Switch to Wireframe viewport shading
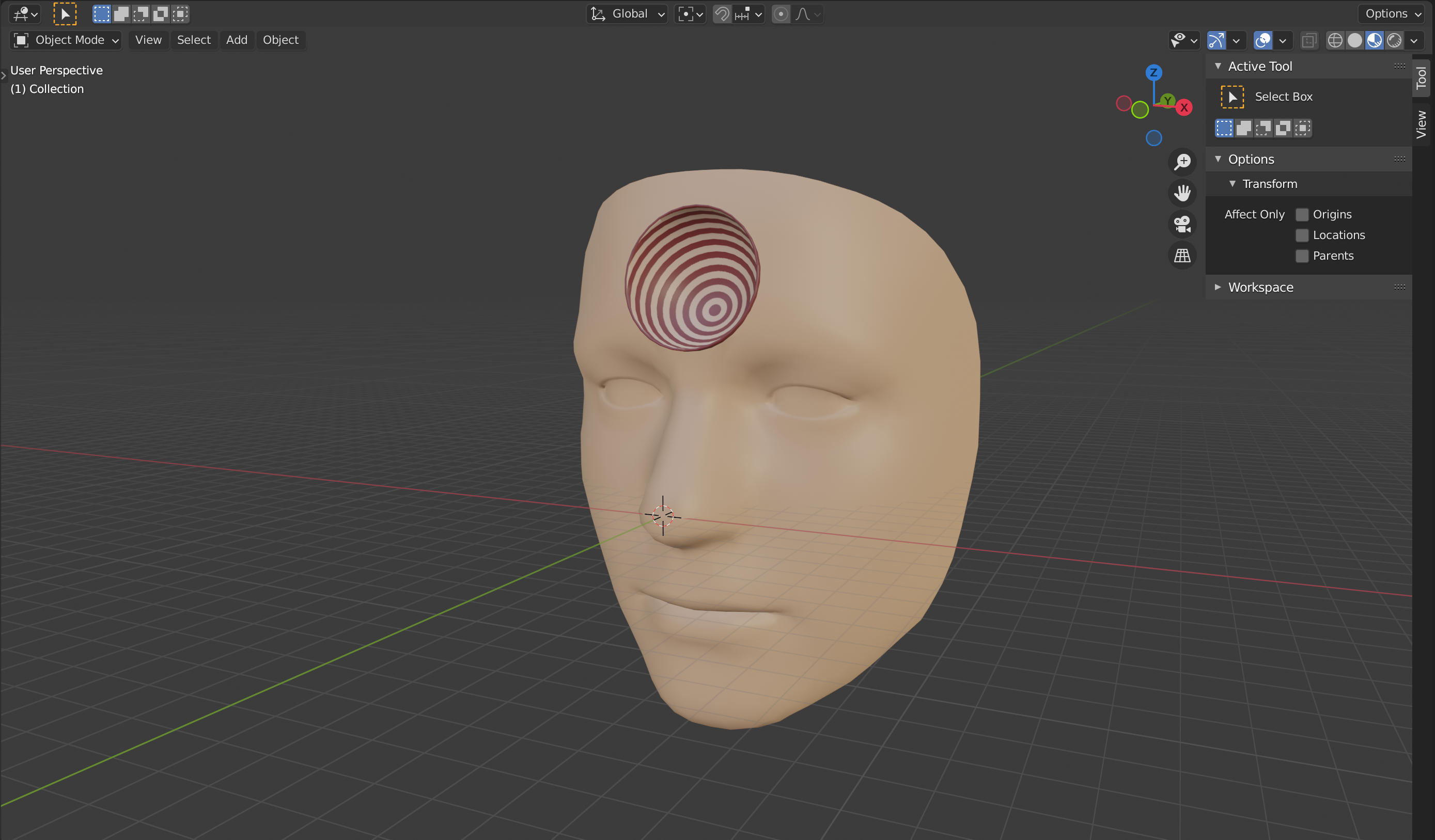The height and width of the screenshot is (840, 1435). [1335, 40]
